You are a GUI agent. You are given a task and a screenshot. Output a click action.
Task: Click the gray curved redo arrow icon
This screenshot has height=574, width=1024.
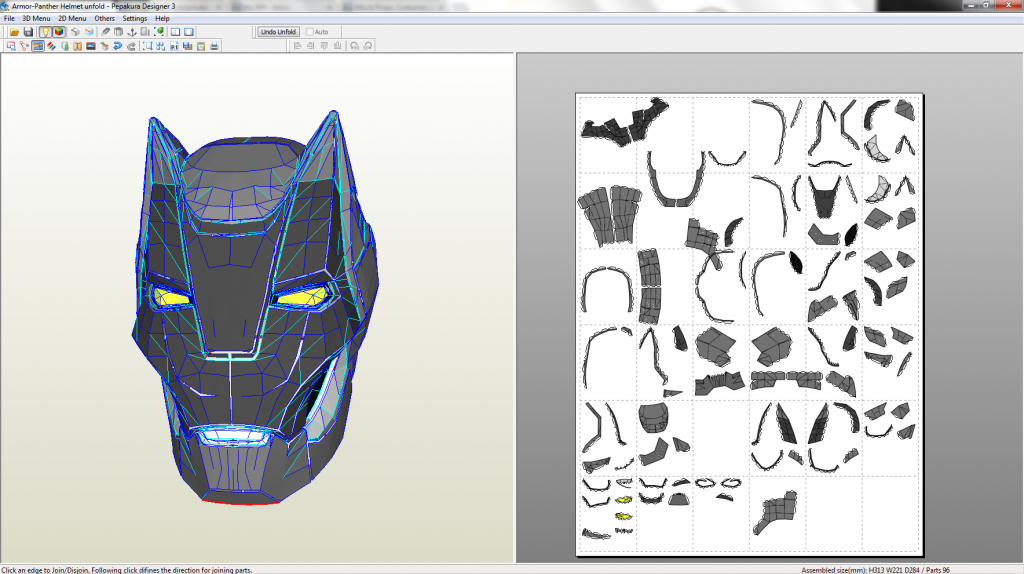131,46
